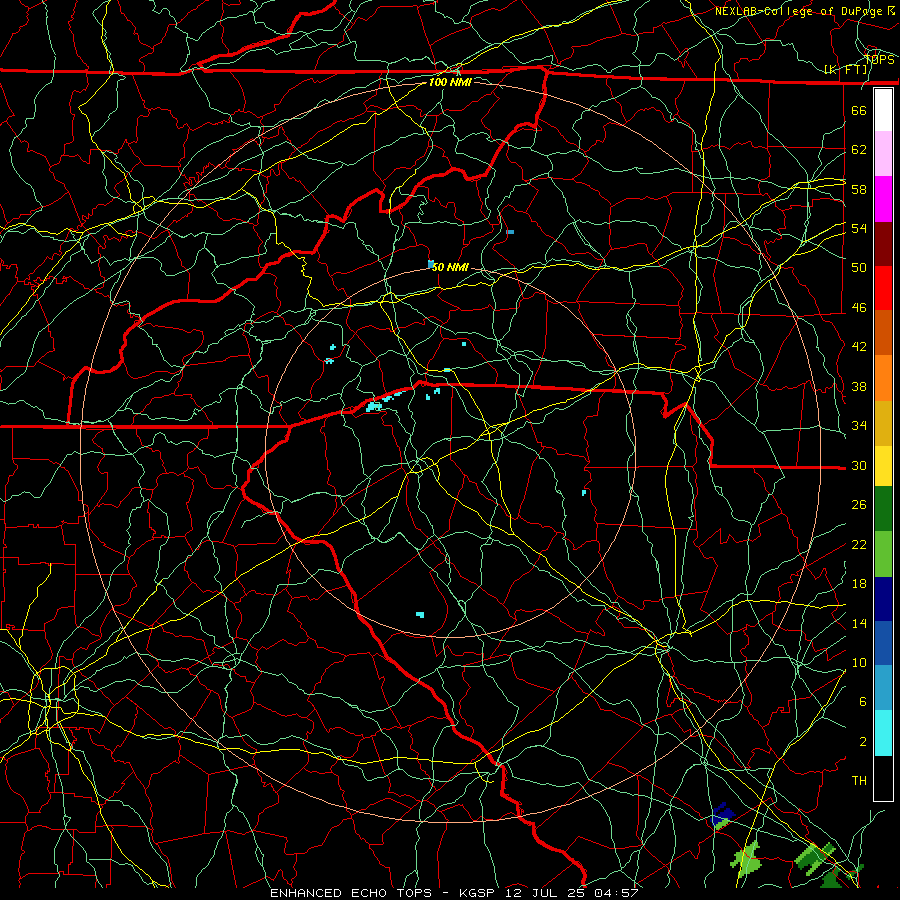Click the legend value 58
Image resolution: width=900 pixels, height=900 pixels.
tap(859, 189)
